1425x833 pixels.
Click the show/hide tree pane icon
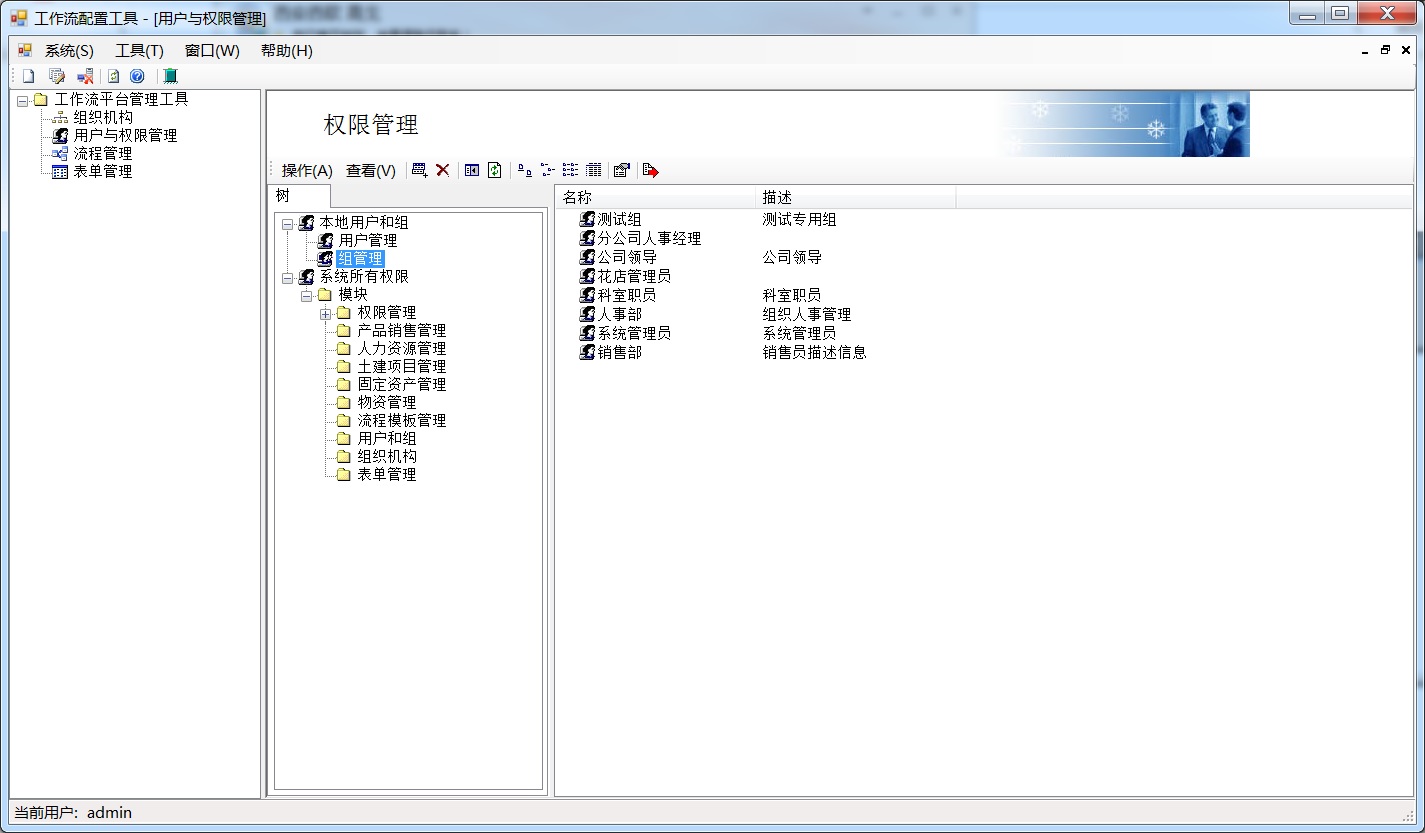click(x=472, y=170)
